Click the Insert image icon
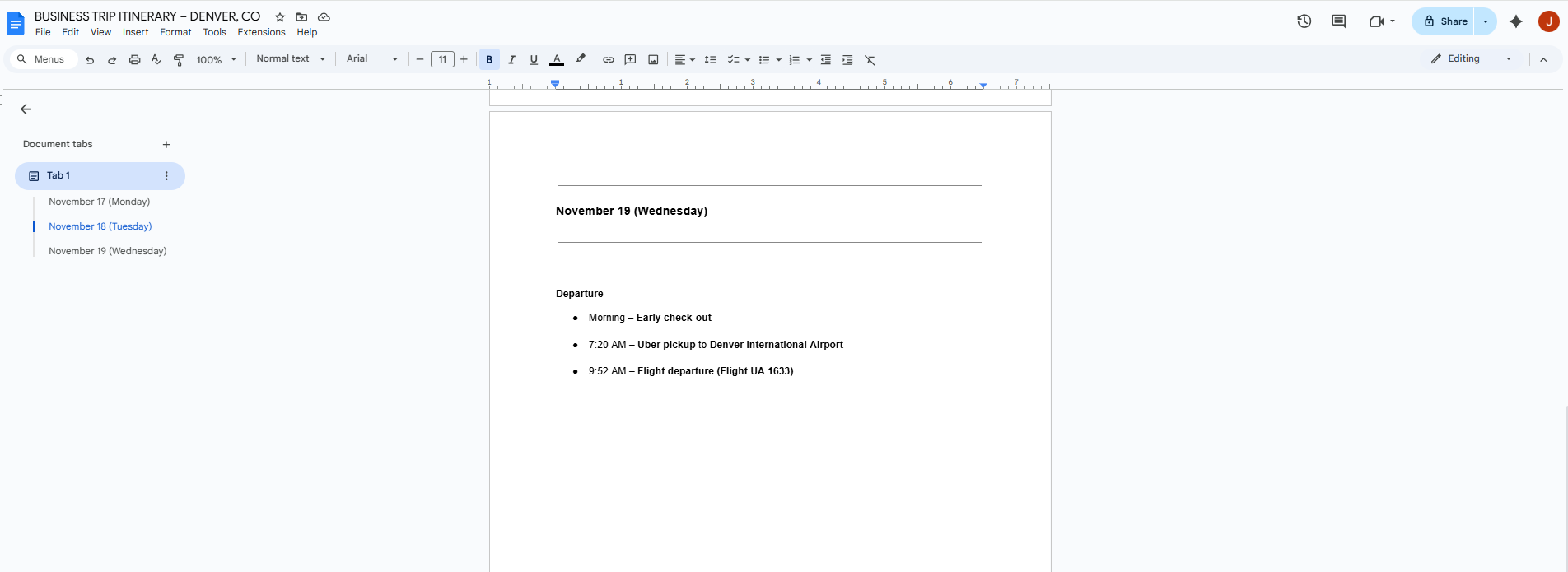The height and width of the screenshot is (572, 1568). tap(653, 59)
